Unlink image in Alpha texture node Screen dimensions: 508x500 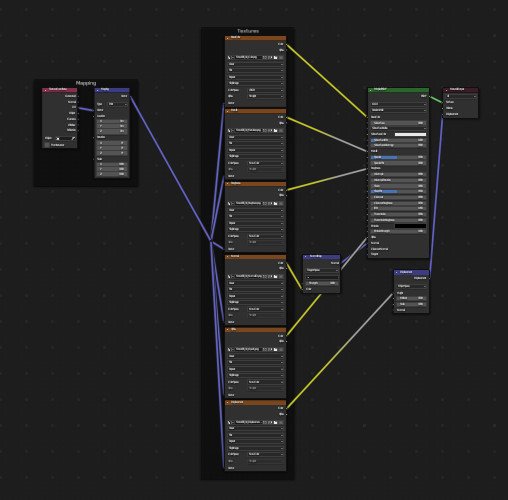click(281, 349)
